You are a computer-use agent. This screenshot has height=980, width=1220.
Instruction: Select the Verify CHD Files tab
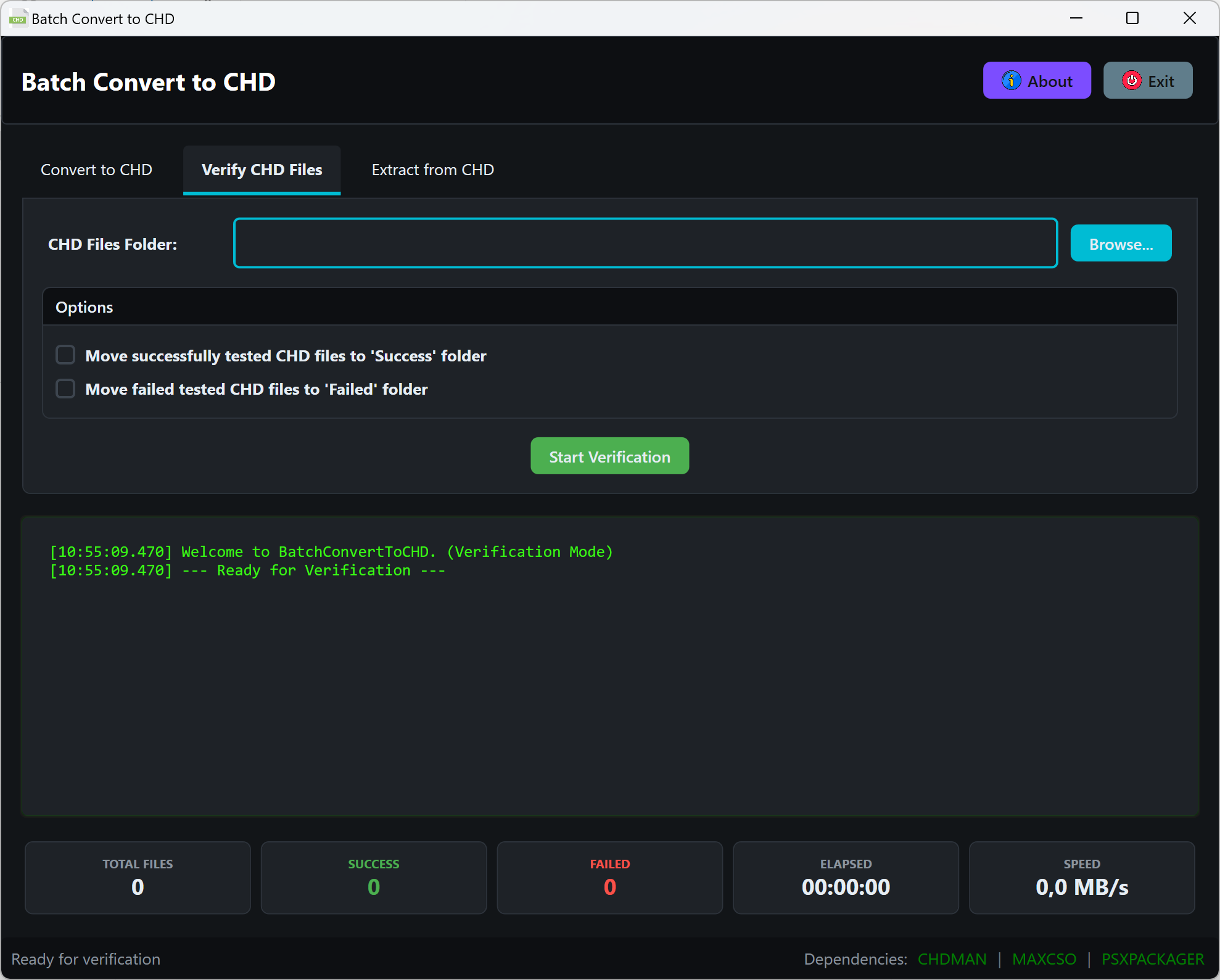(262, 170)
